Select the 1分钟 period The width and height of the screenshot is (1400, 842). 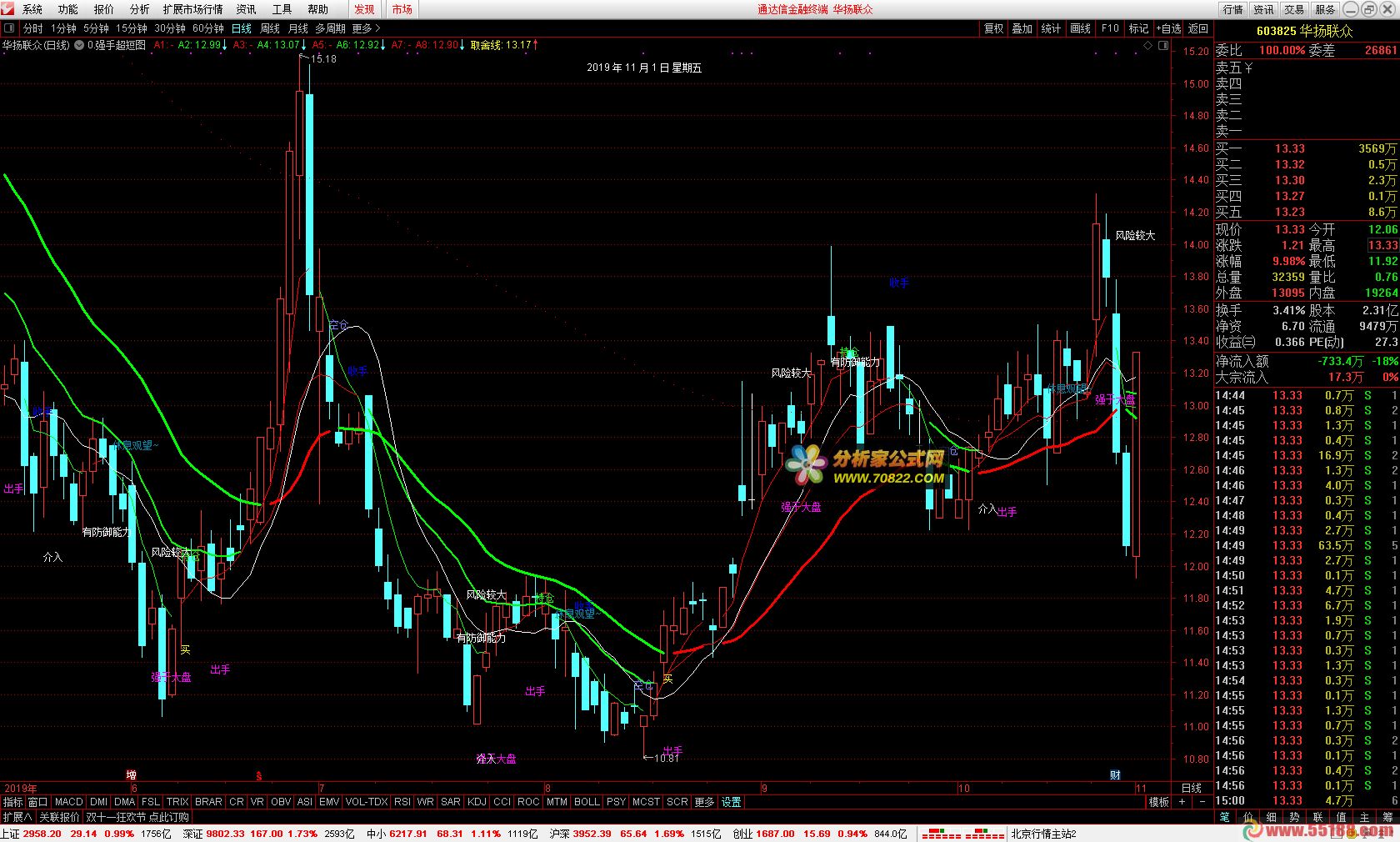(x=63, y=28)
